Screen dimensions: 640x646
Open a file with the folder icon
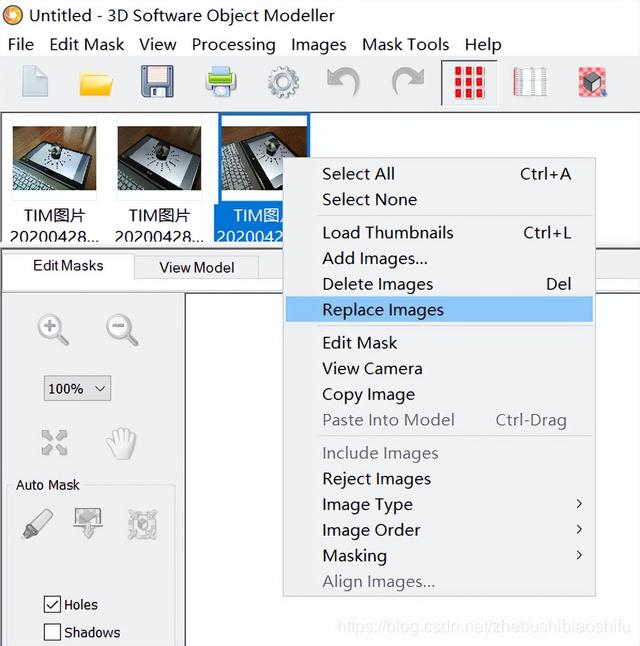96,82
